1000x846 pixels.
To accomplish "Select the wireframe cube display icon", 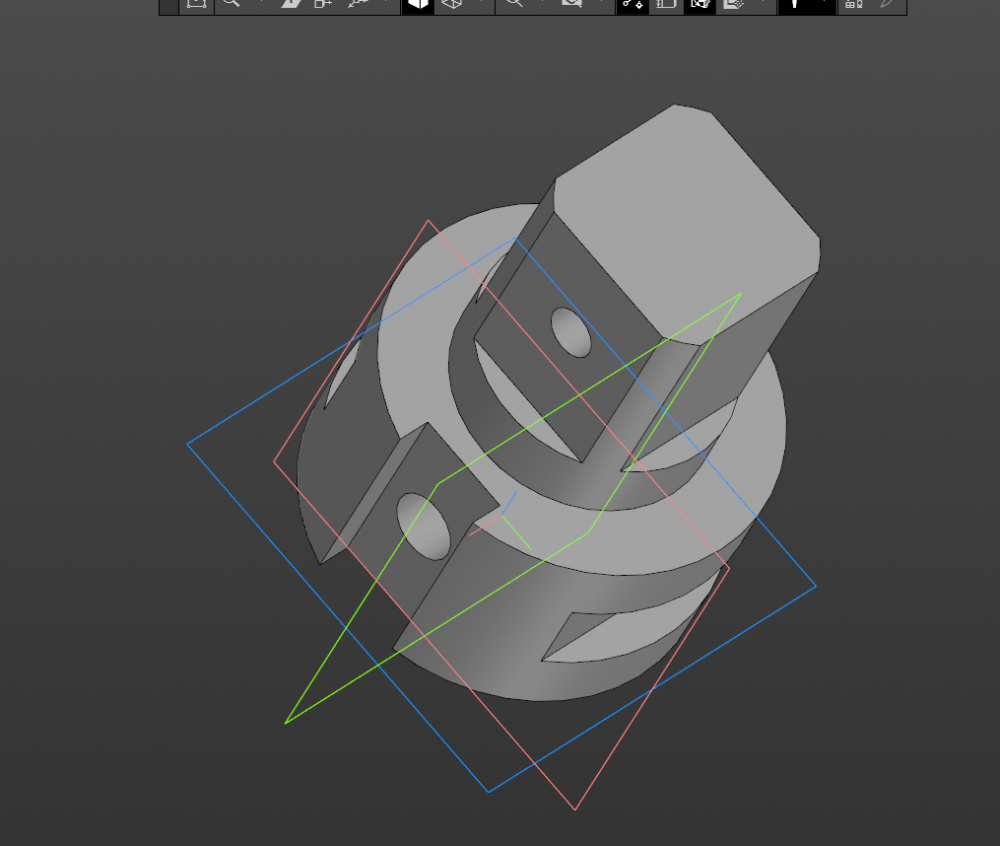I will coord(452,4).
